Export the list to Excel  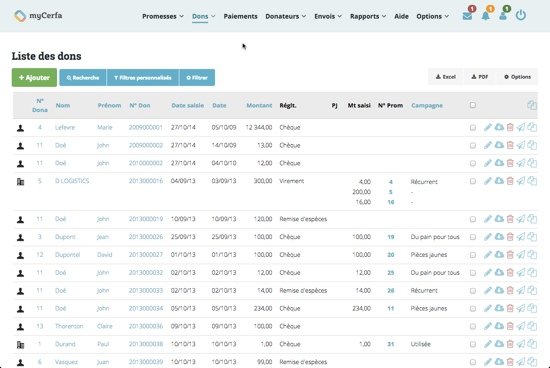pyautogui.click(x=445, y=77)
